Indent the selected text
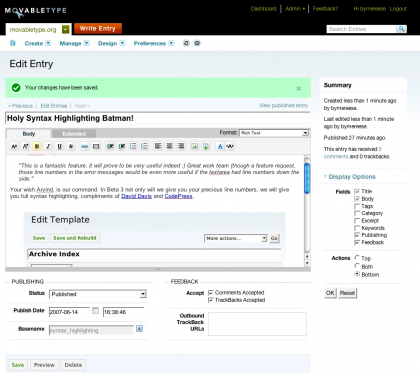This screenshot has height=376, width=420. (110, 146)
